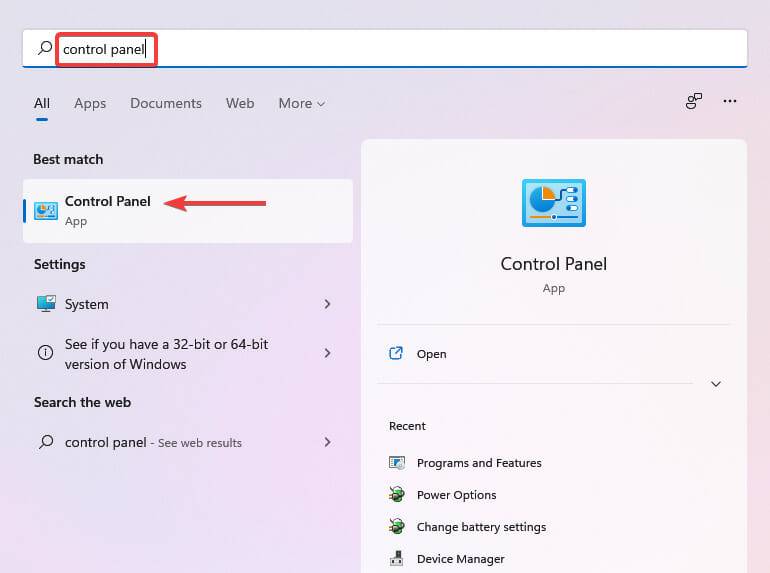Switch to the Apps tab

pos(90,104)
